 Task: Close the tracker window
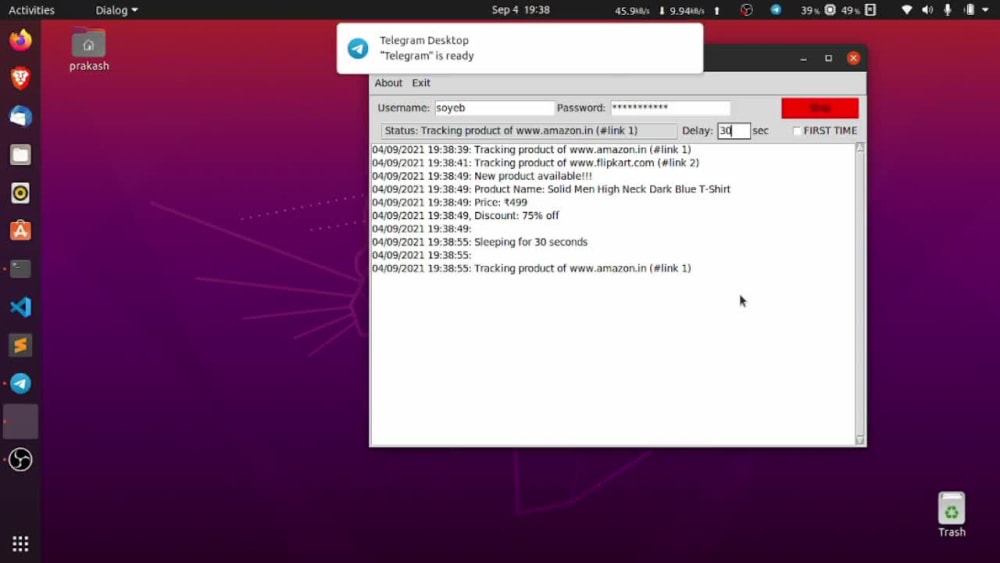tap(853, 58)
